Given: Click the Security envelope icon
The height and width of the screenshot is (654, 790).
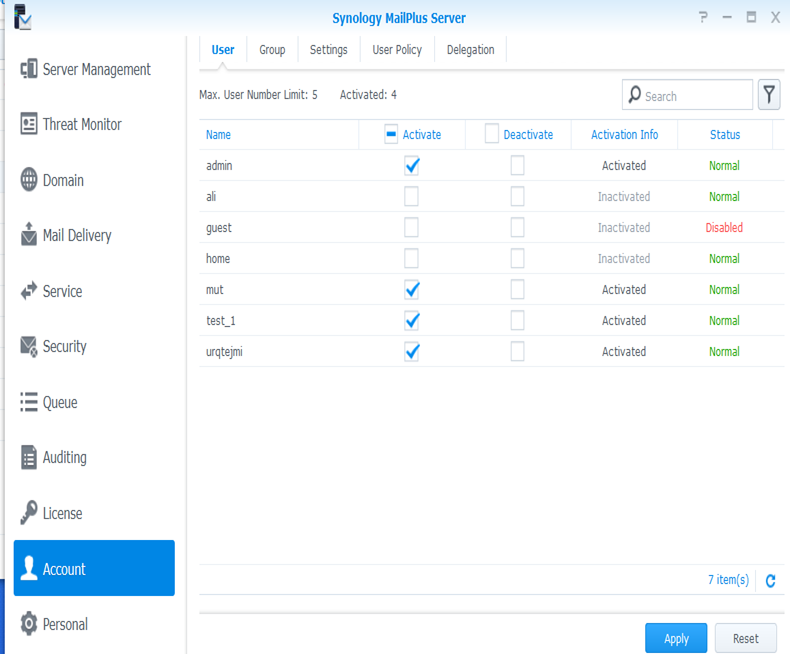Looking at the screenshot, I should 29,346.
